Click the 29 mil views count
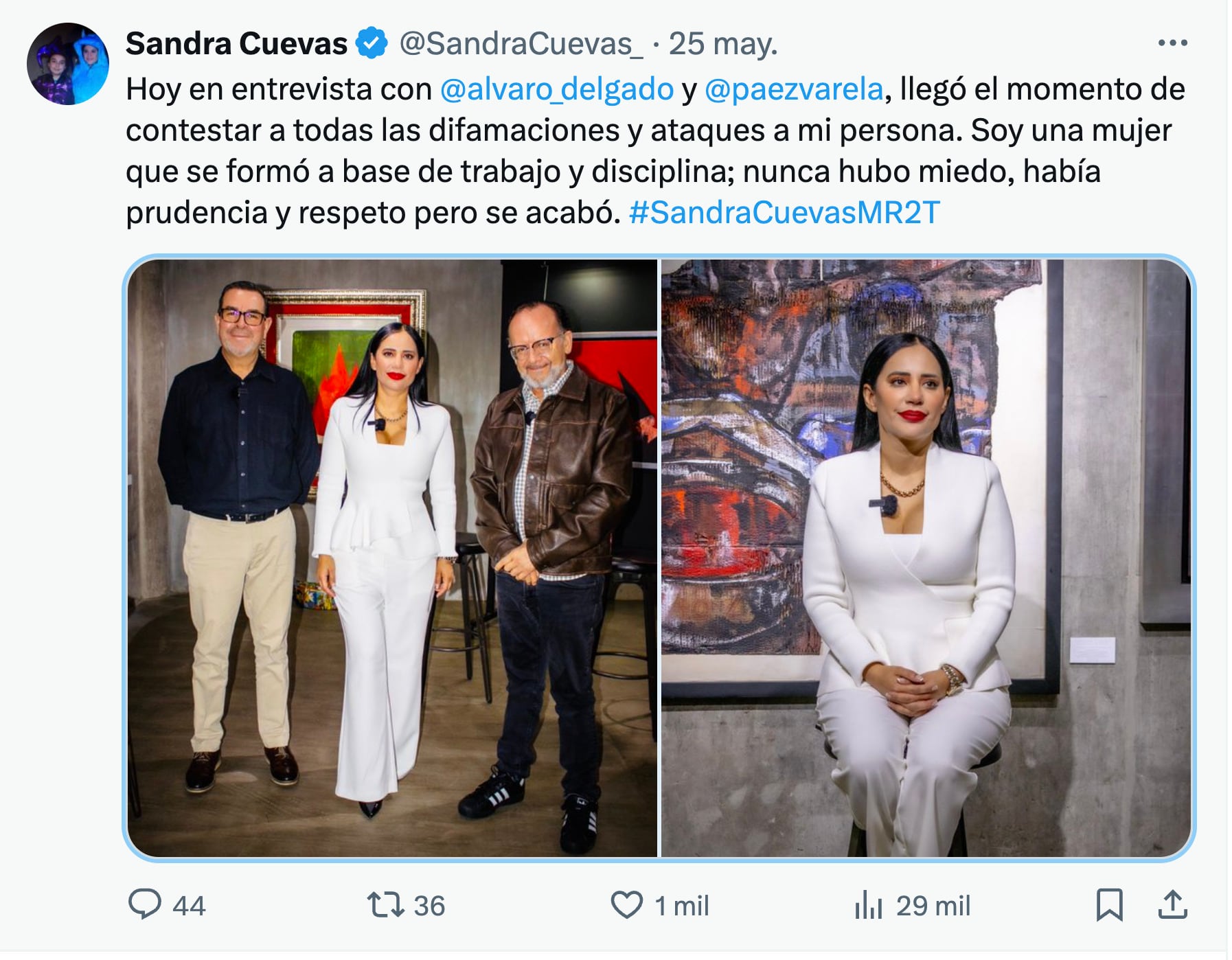Screen dimensions: 1232x960 [933, 906]
